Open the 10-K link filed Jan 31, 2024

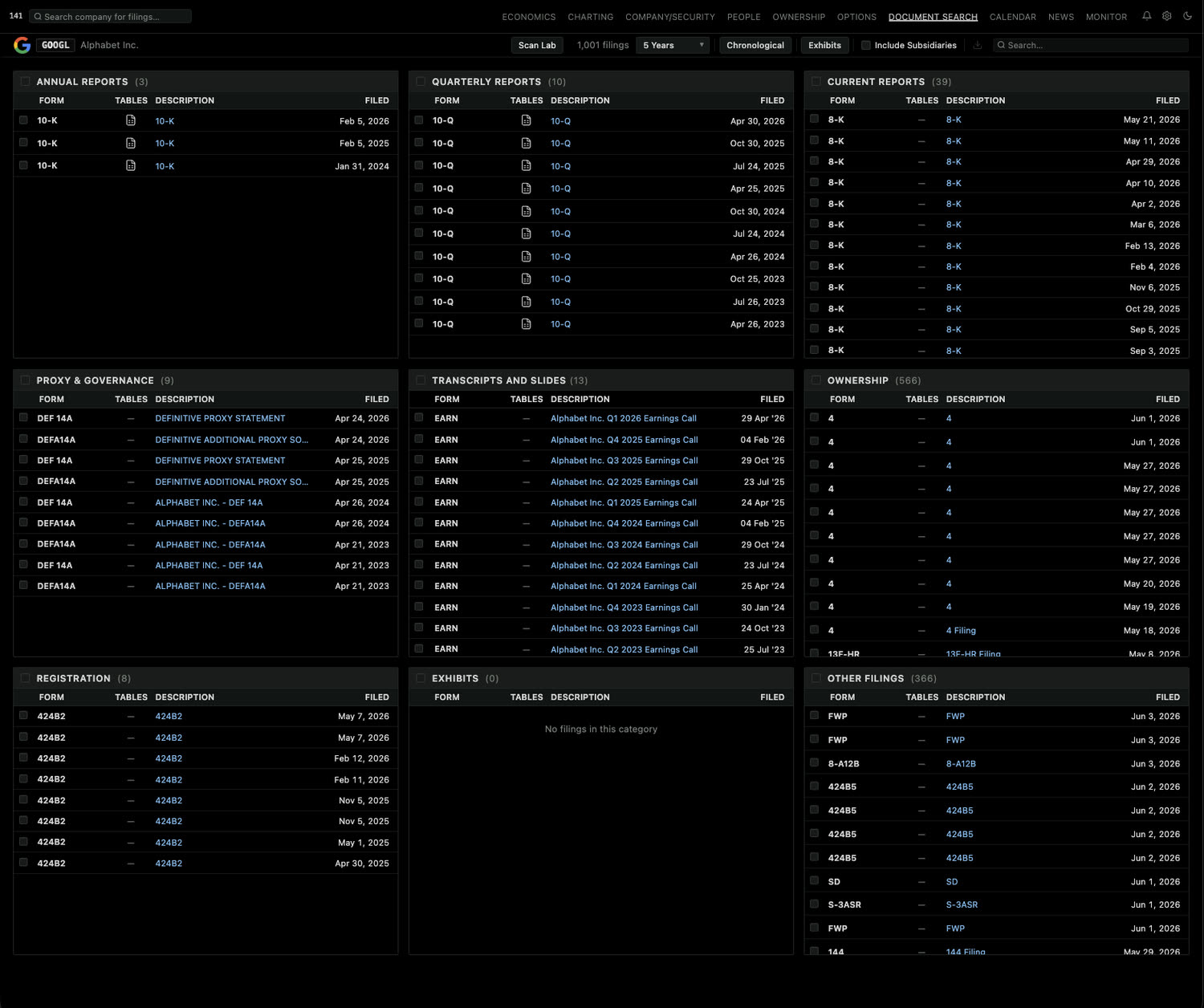[165, 166]
